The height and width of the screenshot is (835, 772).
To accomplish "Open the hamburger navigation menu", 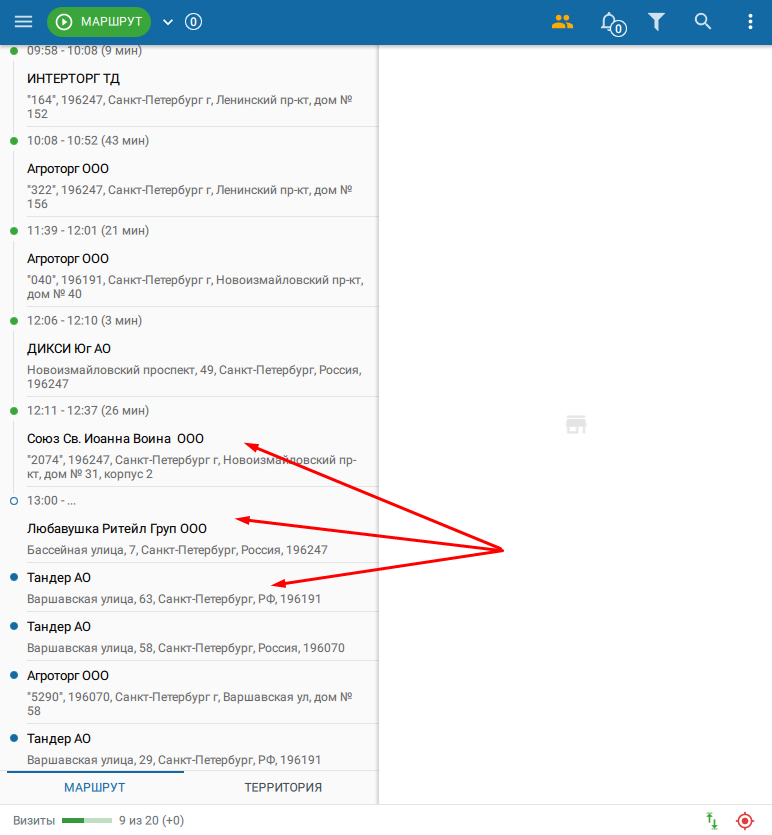I will (23, 22).
